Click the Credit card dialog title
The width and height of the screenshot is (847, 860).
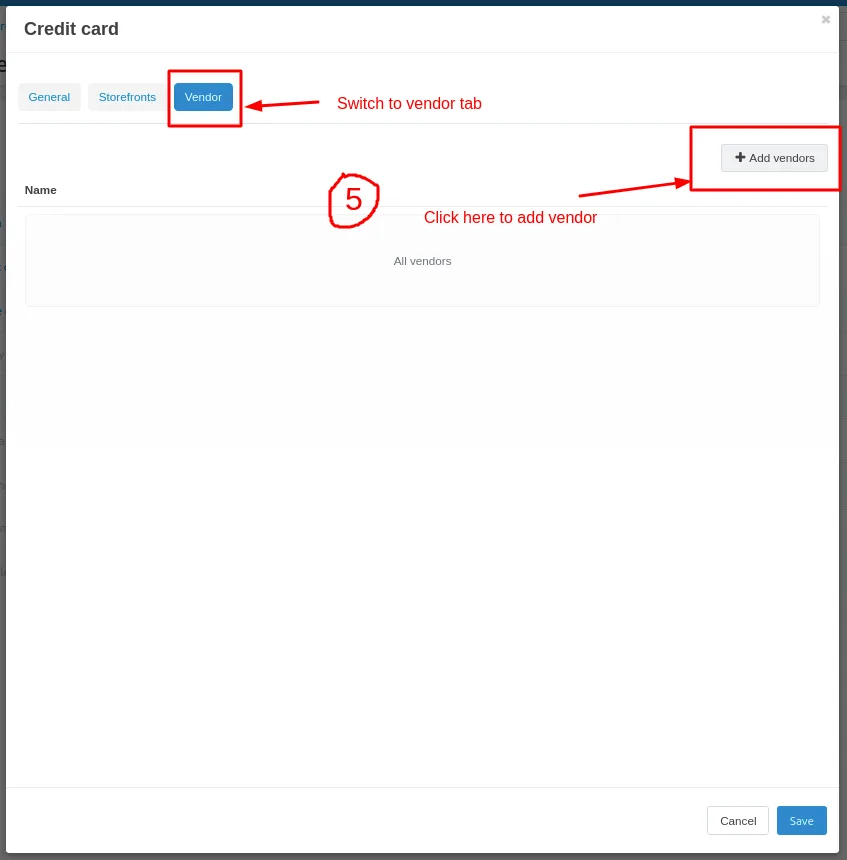[x=71, y=29]
